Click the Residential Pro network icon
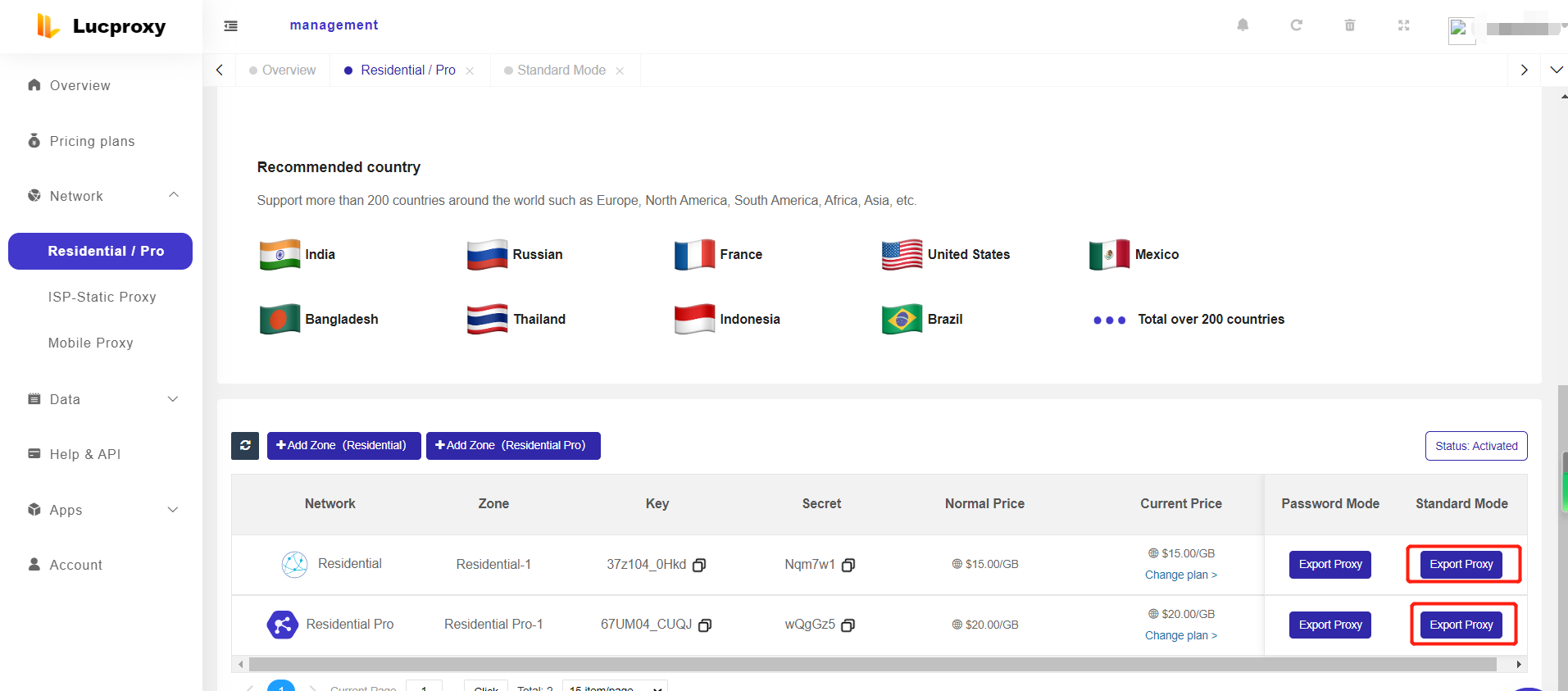 click(282, 625)
